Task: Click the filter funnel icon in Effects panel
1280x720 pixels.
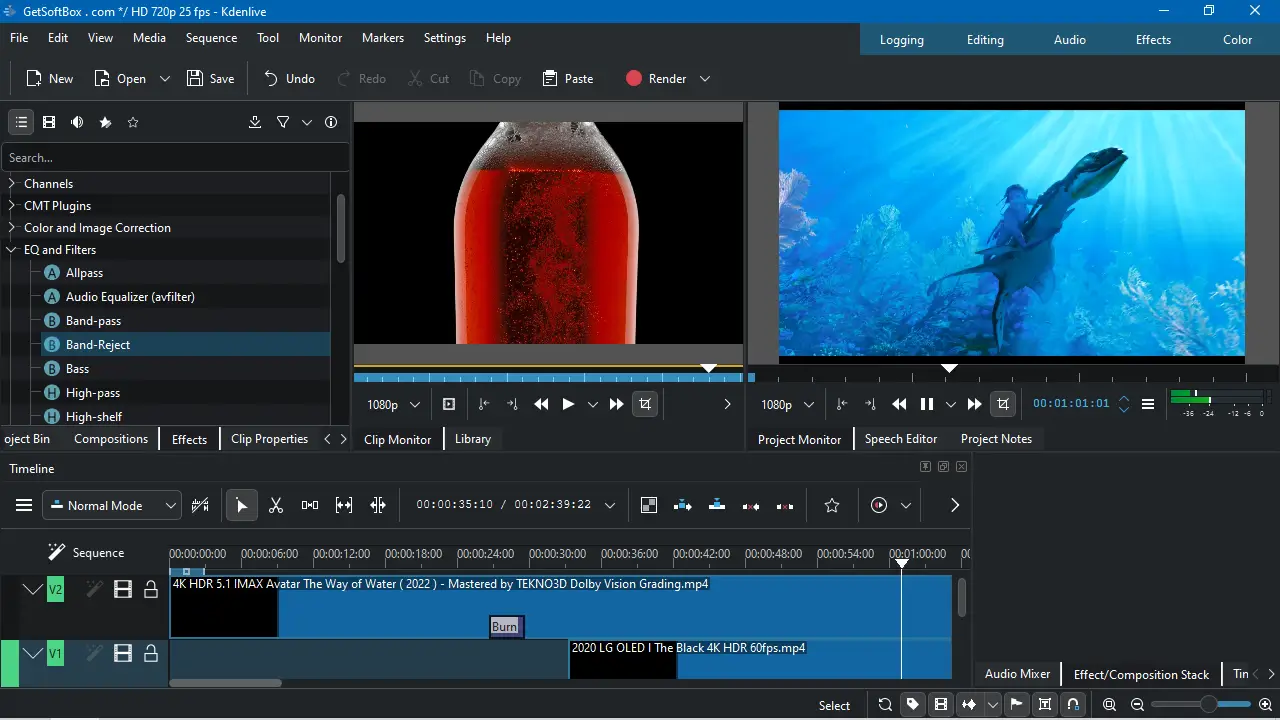Action: (283, 122)
